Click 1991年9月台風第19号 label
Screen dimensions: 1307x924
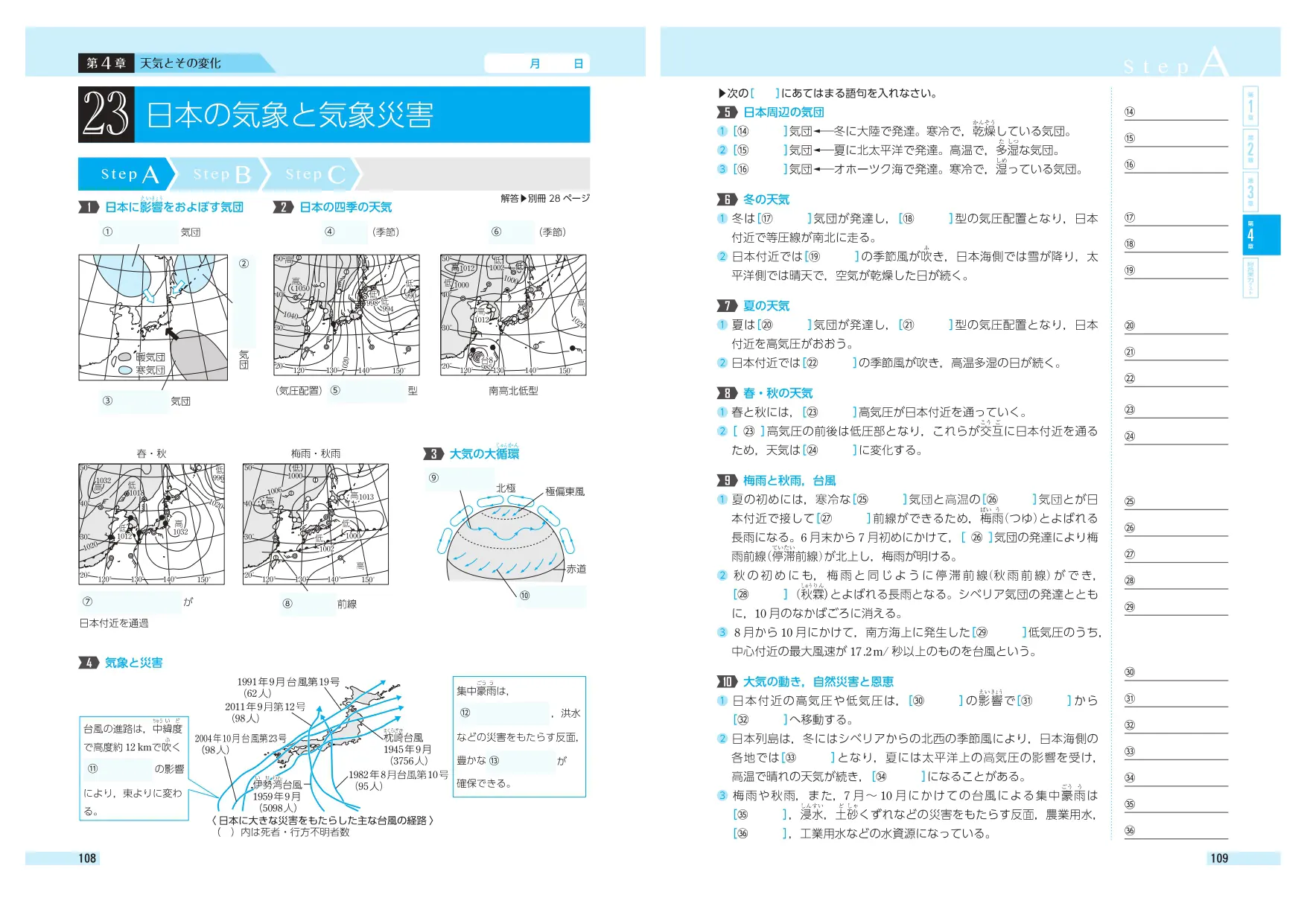point(288,682)
